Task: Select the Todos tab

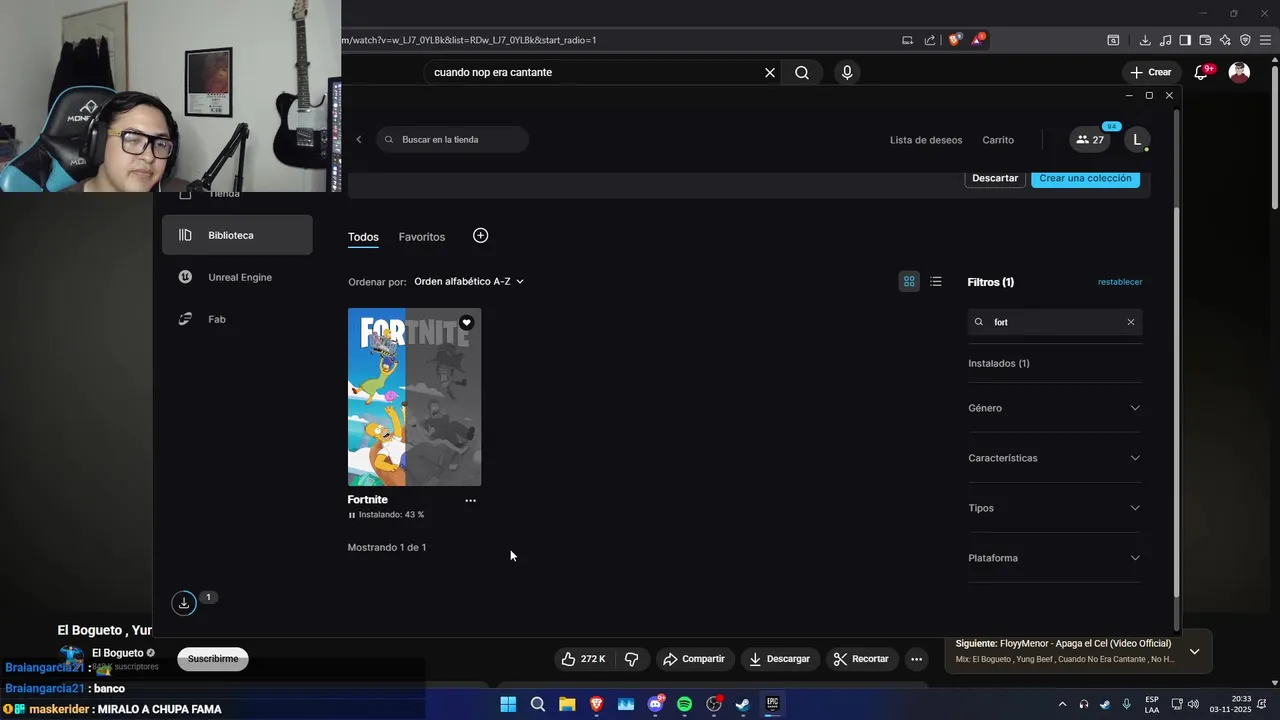Action: [363, 237]
